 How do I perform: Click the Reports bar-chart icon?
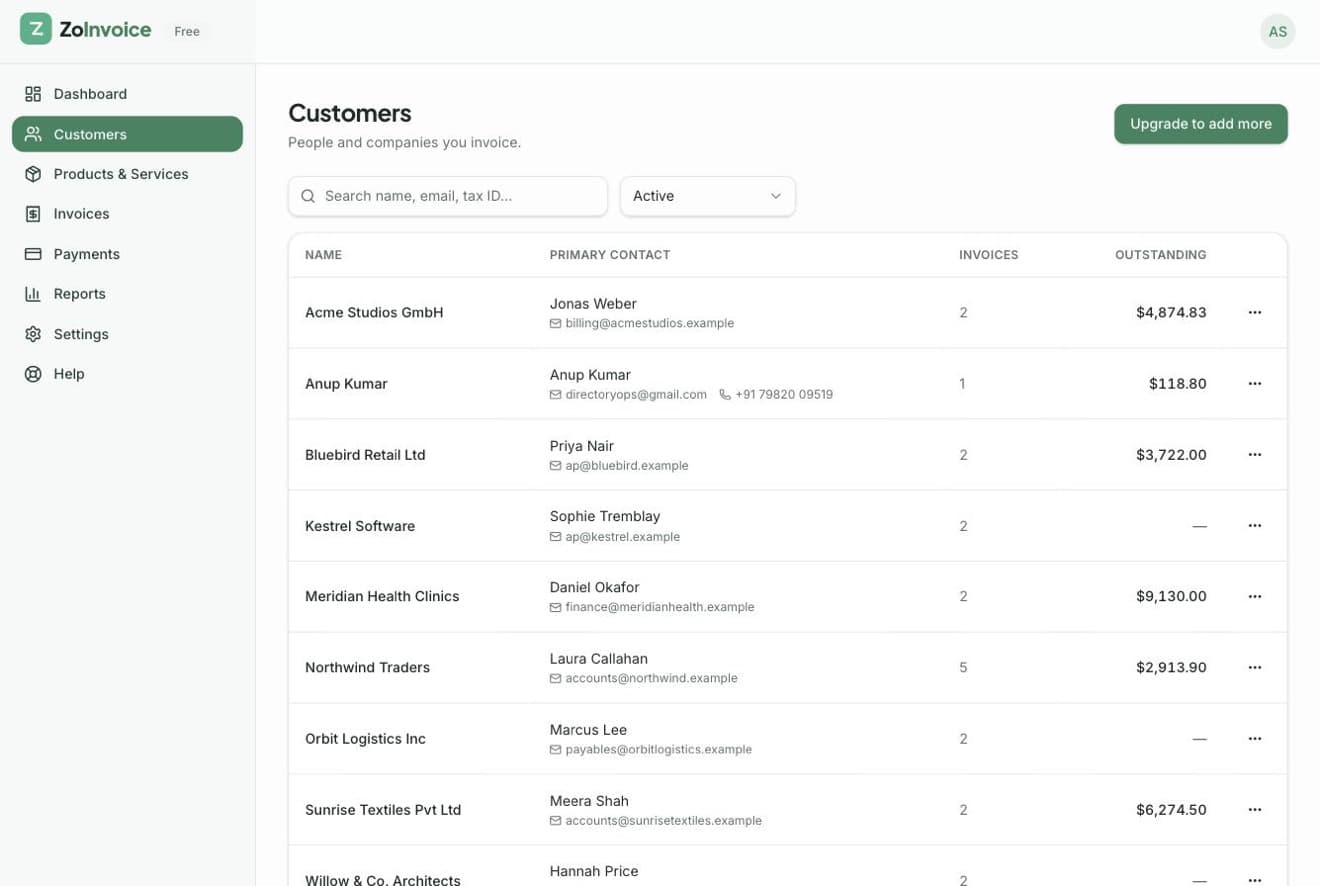33,294
